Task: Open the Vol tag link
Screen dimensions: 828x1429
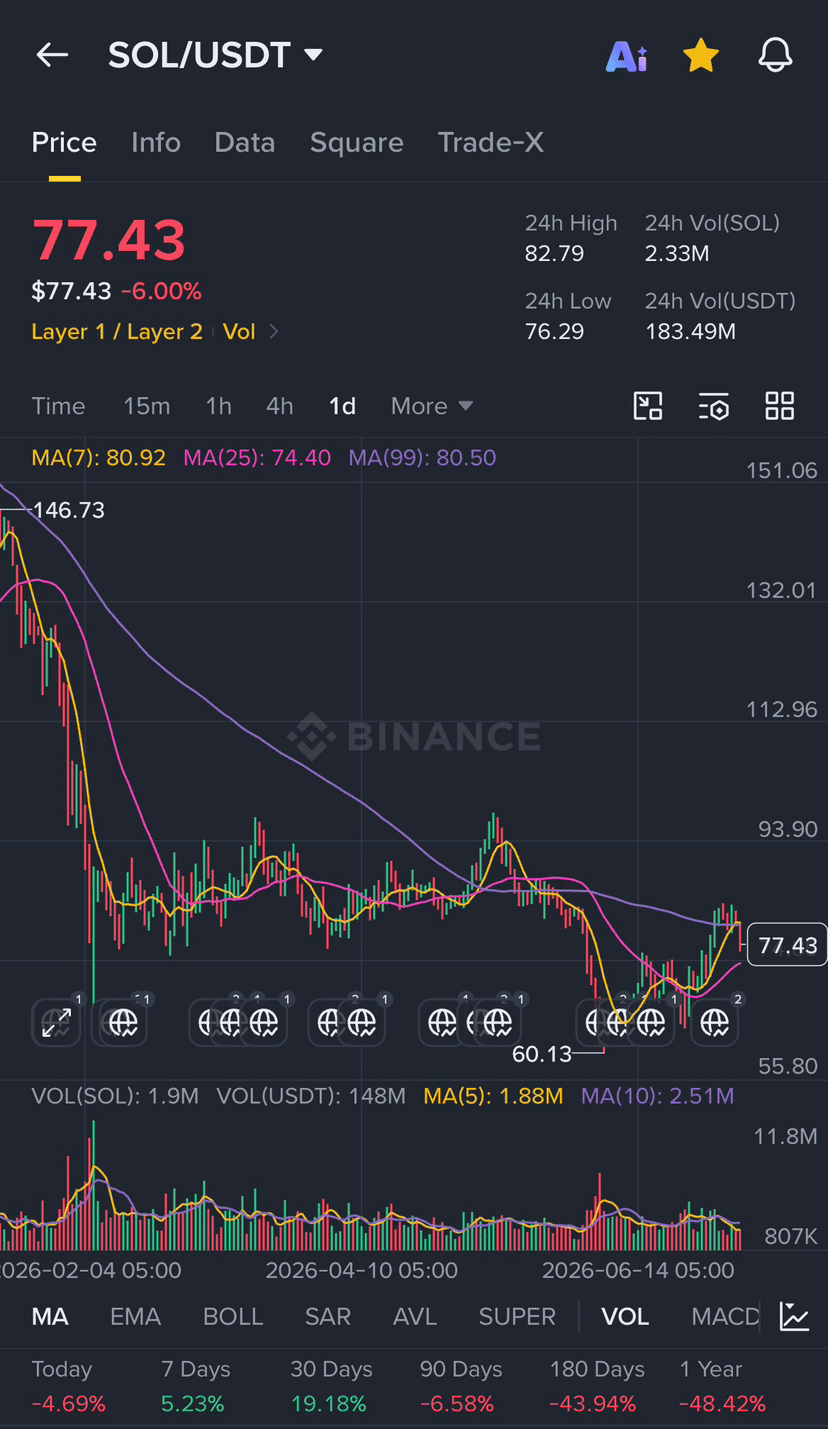Action: (x=239, y=332)
